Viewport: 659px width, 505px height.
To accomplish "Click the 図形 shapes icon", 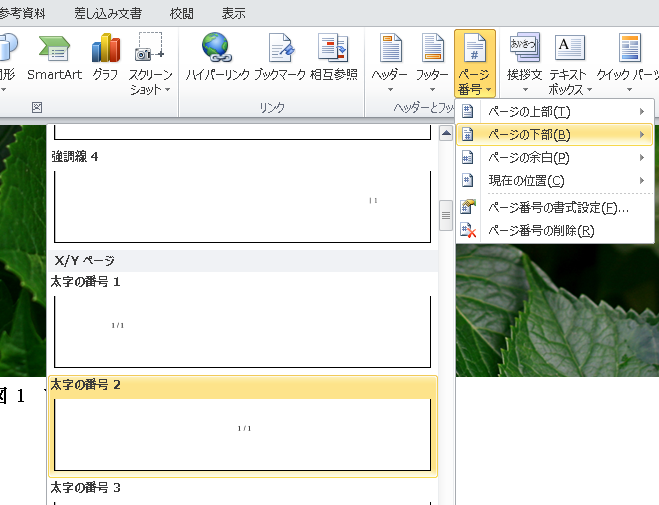I will (x=8, y=47).
